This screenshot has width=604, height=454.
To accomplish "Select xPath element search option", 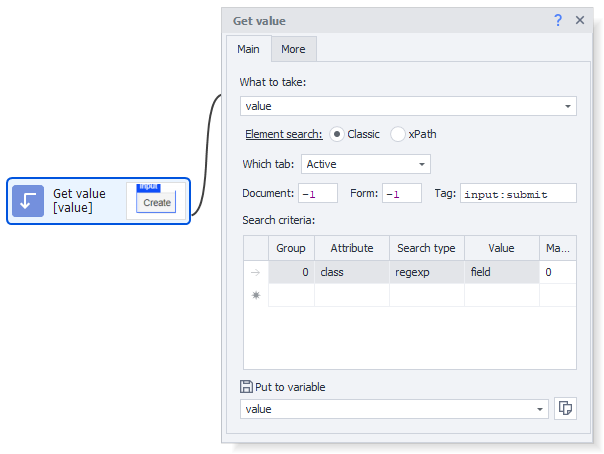I will point(398,134).
